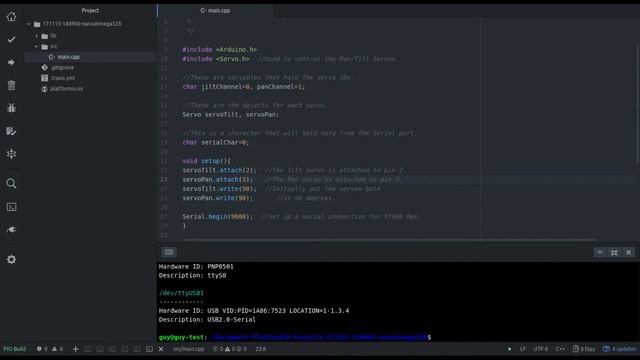Open .travis.yml file in tree

click(x=63, y=78)
